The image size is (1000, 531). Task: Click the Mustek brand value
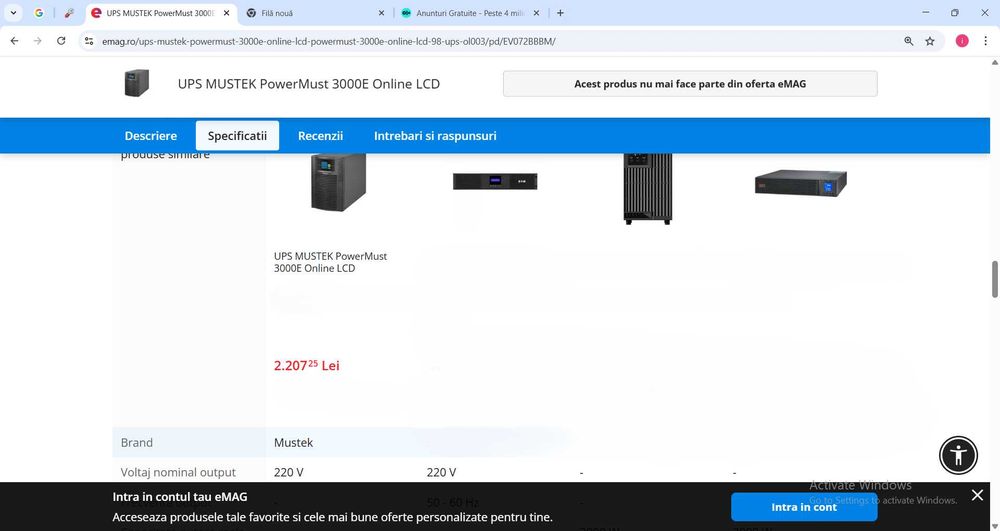pos(293,442)
